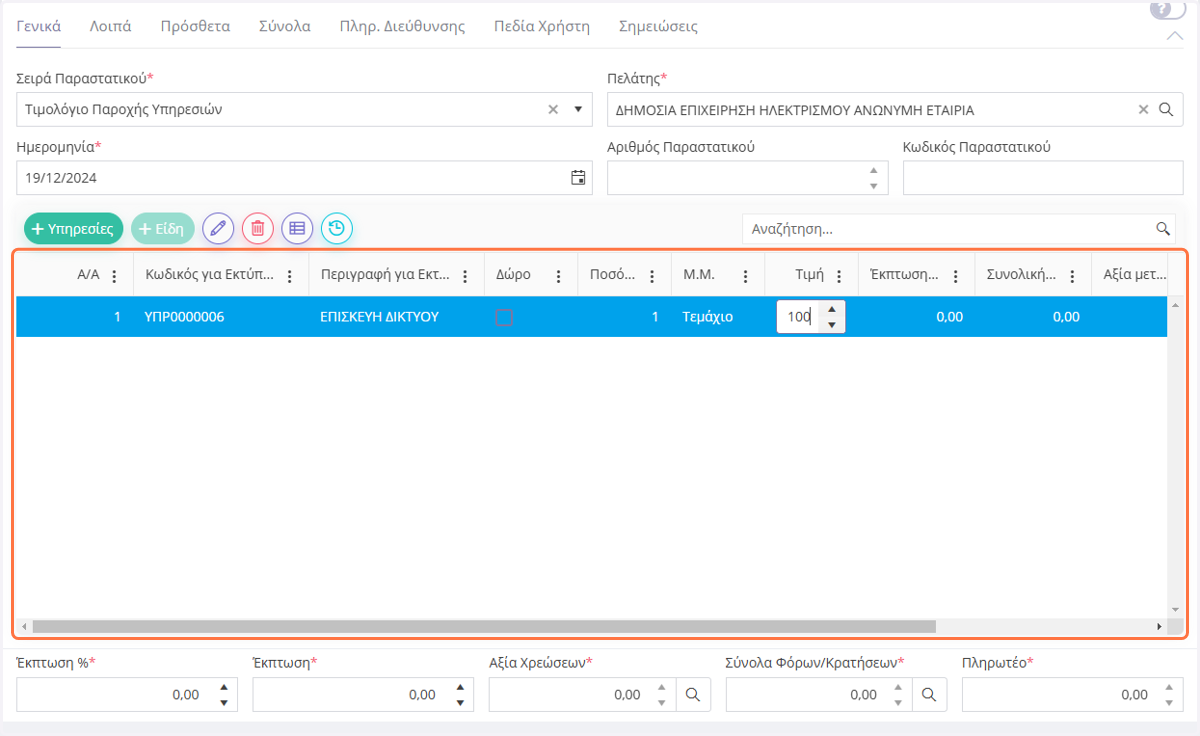The height and width of the screenshot is (736, 1200).
Task: Toggle the help switch at top right
Action: tap(1167, 9)
